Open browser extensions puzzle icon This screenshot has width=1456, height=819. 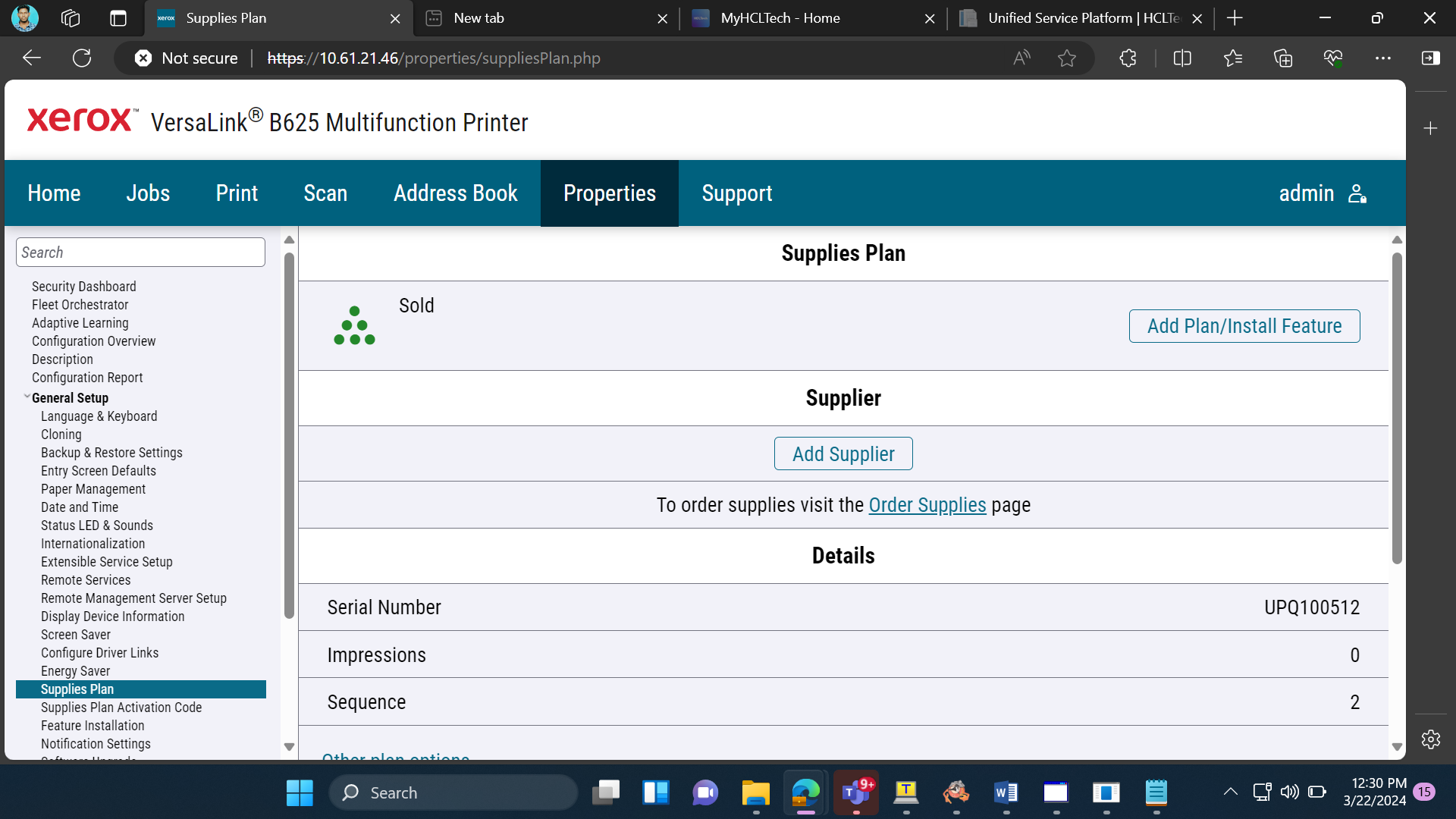pyautogui.click(x=1128, y=58)
